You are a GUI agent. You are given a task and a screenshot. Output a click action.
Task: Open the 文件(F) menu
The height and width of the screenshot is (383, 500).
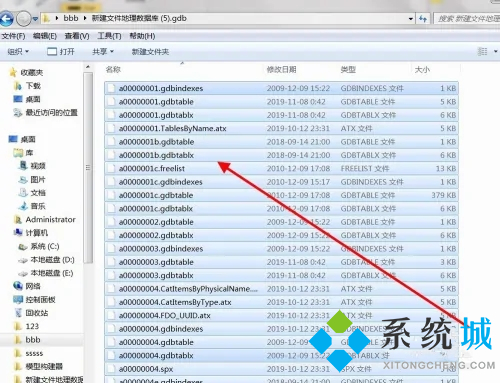13,36
